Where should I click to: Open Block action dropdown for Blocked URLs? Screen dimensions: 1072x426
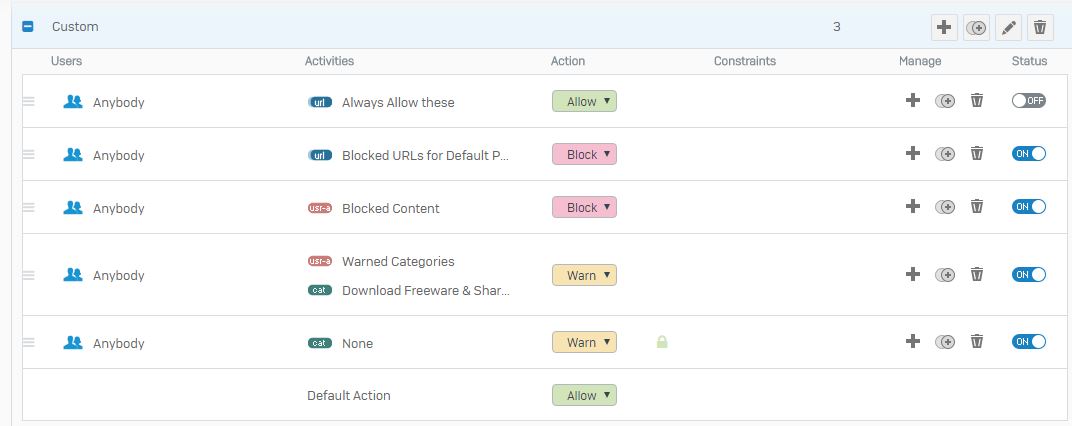[x=585, y=155]
